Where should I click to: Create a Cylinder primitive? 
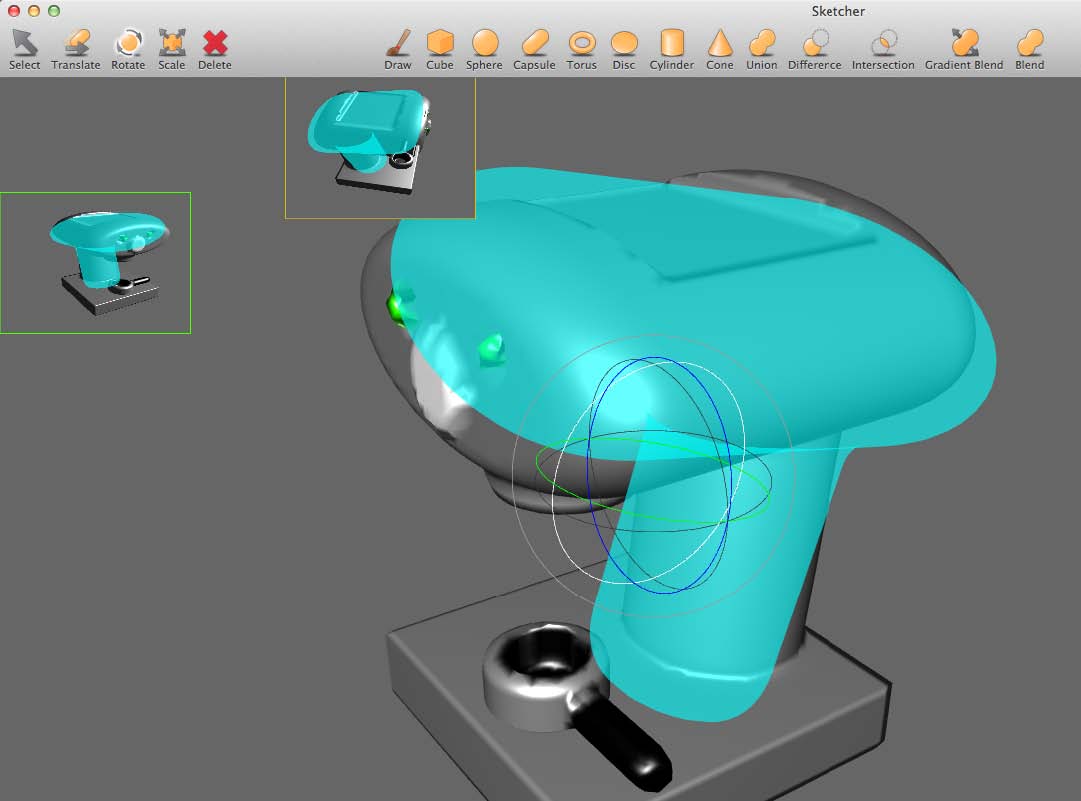pyautogui.click(x=671, y=50)
